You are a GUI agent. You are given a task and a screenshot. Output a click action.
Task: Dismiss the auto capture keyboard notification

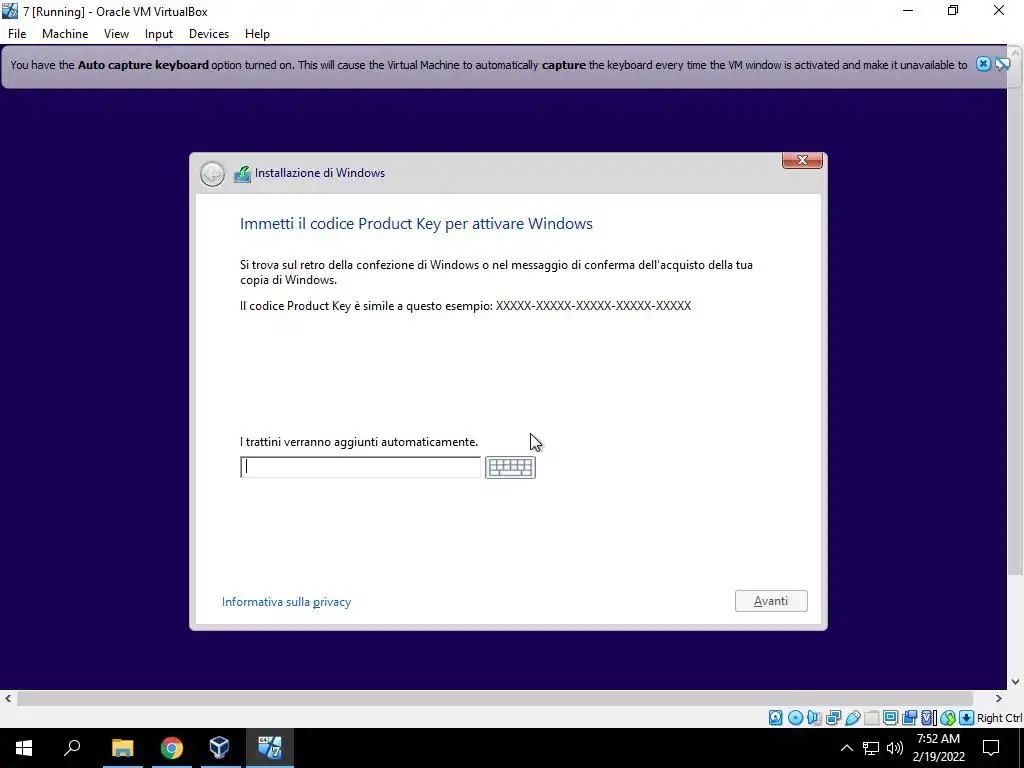point(983,64)
